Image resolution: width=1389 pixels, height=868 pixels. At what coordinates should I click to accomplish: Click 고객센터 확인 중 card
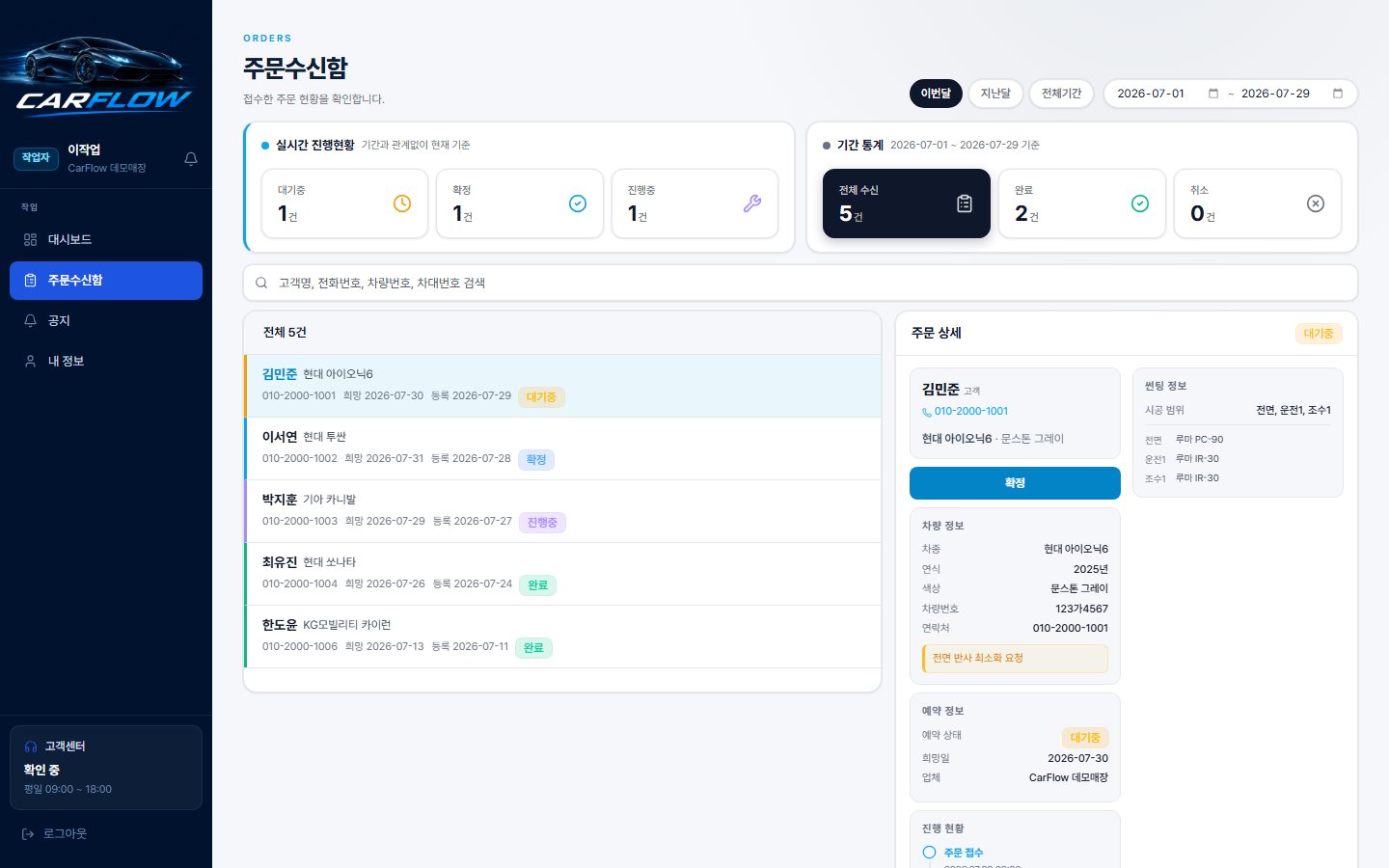tap(106, 768)
